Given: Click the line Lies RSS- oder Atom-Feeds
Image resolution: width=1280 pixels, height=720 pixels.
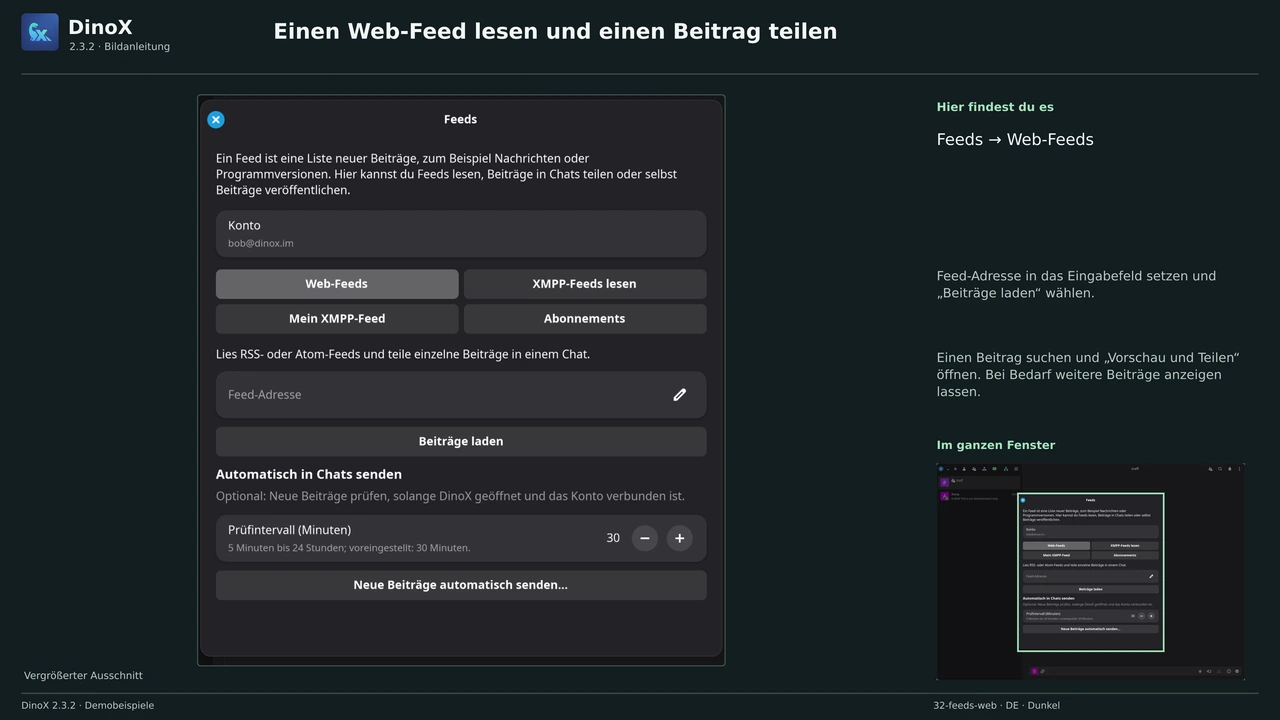Looking at the screenshot, I should pos(403,354).
